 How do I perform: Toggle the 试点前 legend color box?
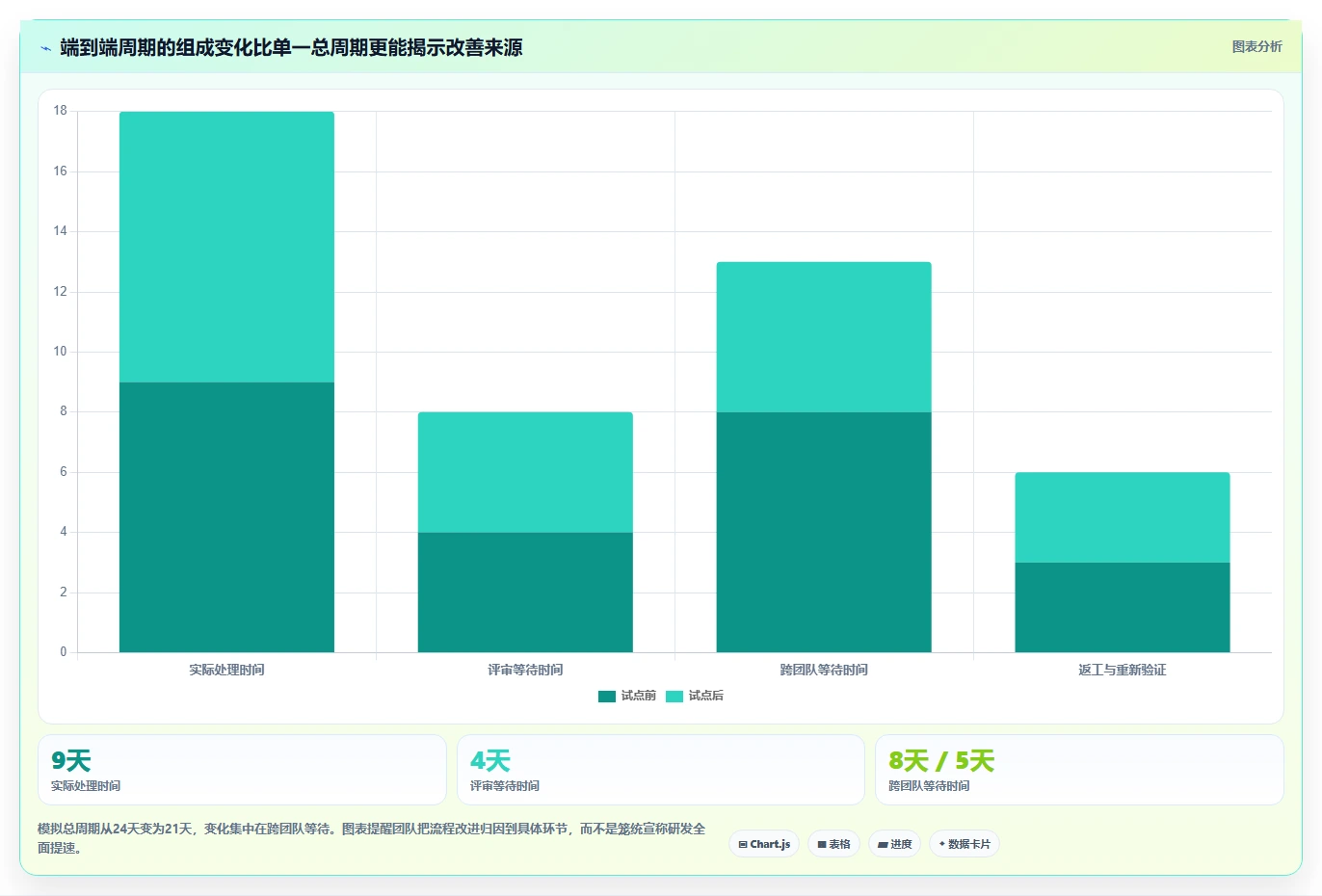coord(607,696)
